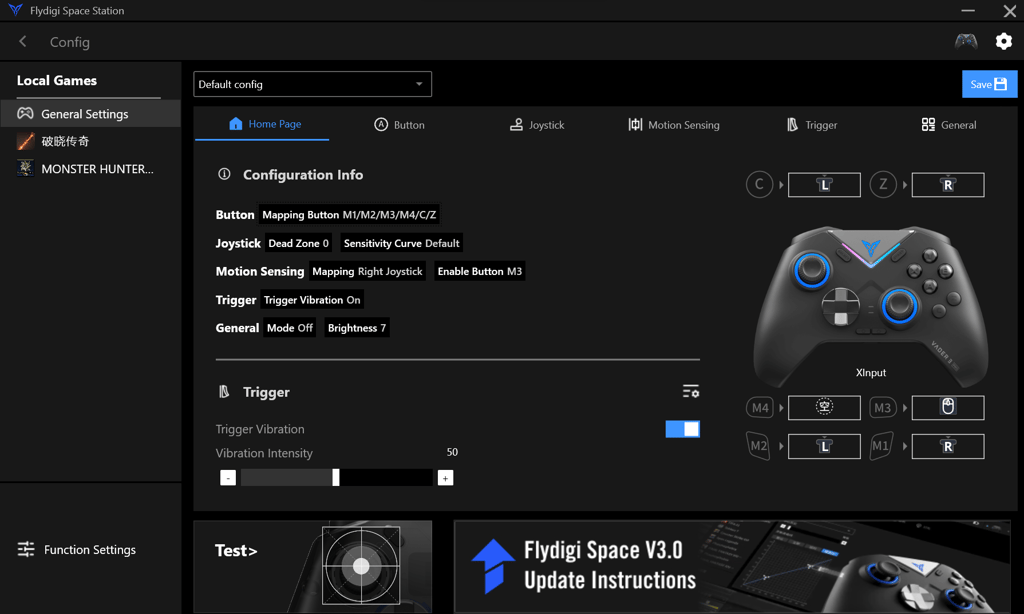Viewport: 1024px width, 614px height.
Task: Click the controller's D-pad
Action: click(x=840, y=306)
